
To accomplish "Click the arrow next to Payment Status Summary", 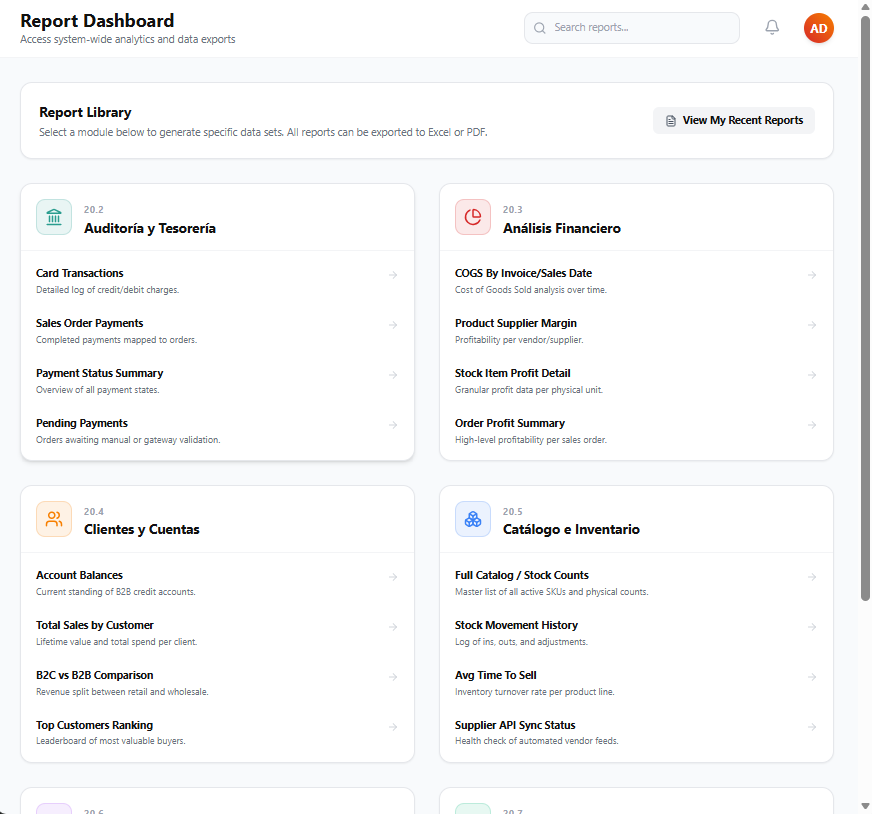I will [393, 375].
